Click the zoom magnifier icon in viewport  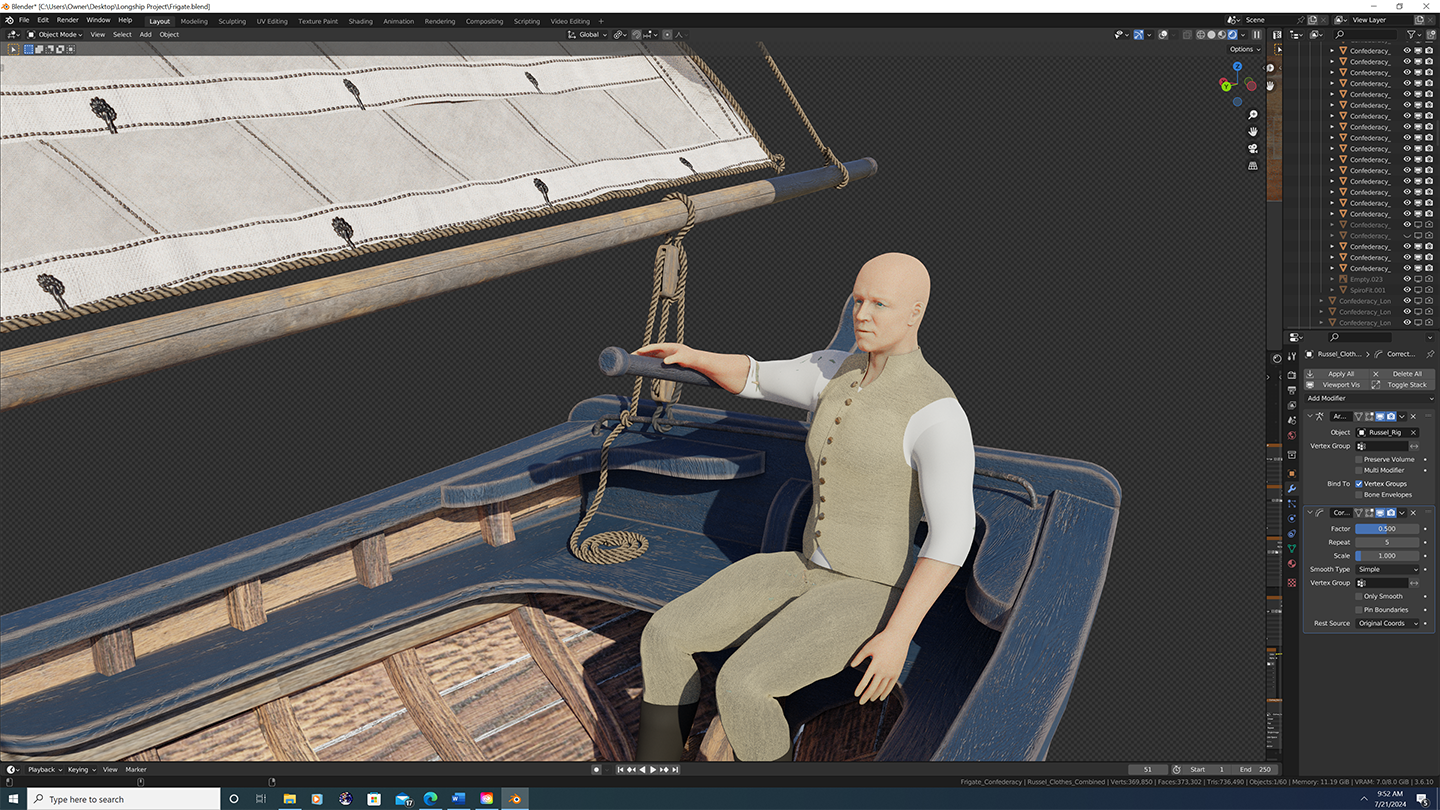[1253, 115]
